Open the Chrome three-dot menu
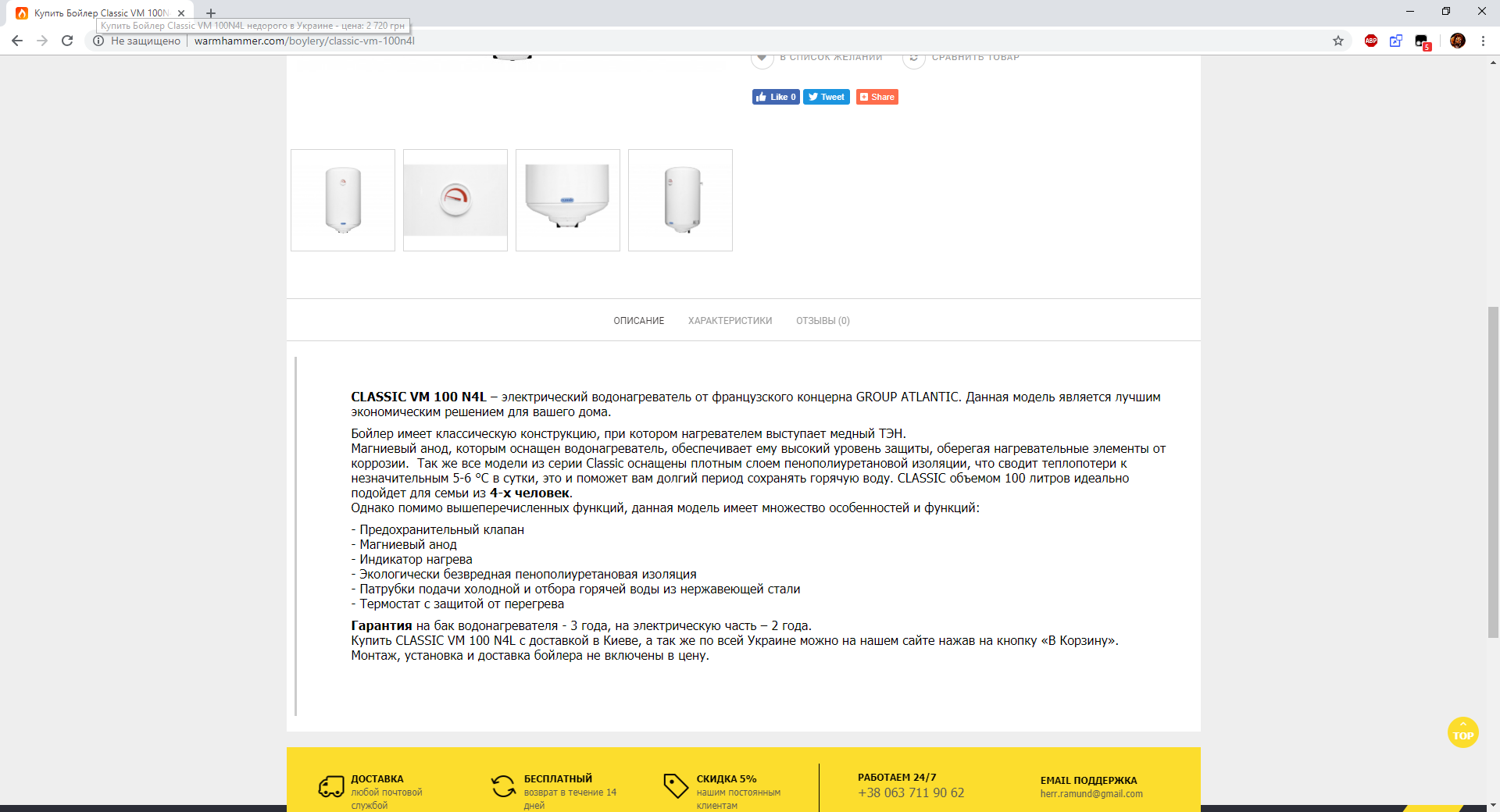The width and height of the screenshot is (1500, 812). click(1483, 41)
